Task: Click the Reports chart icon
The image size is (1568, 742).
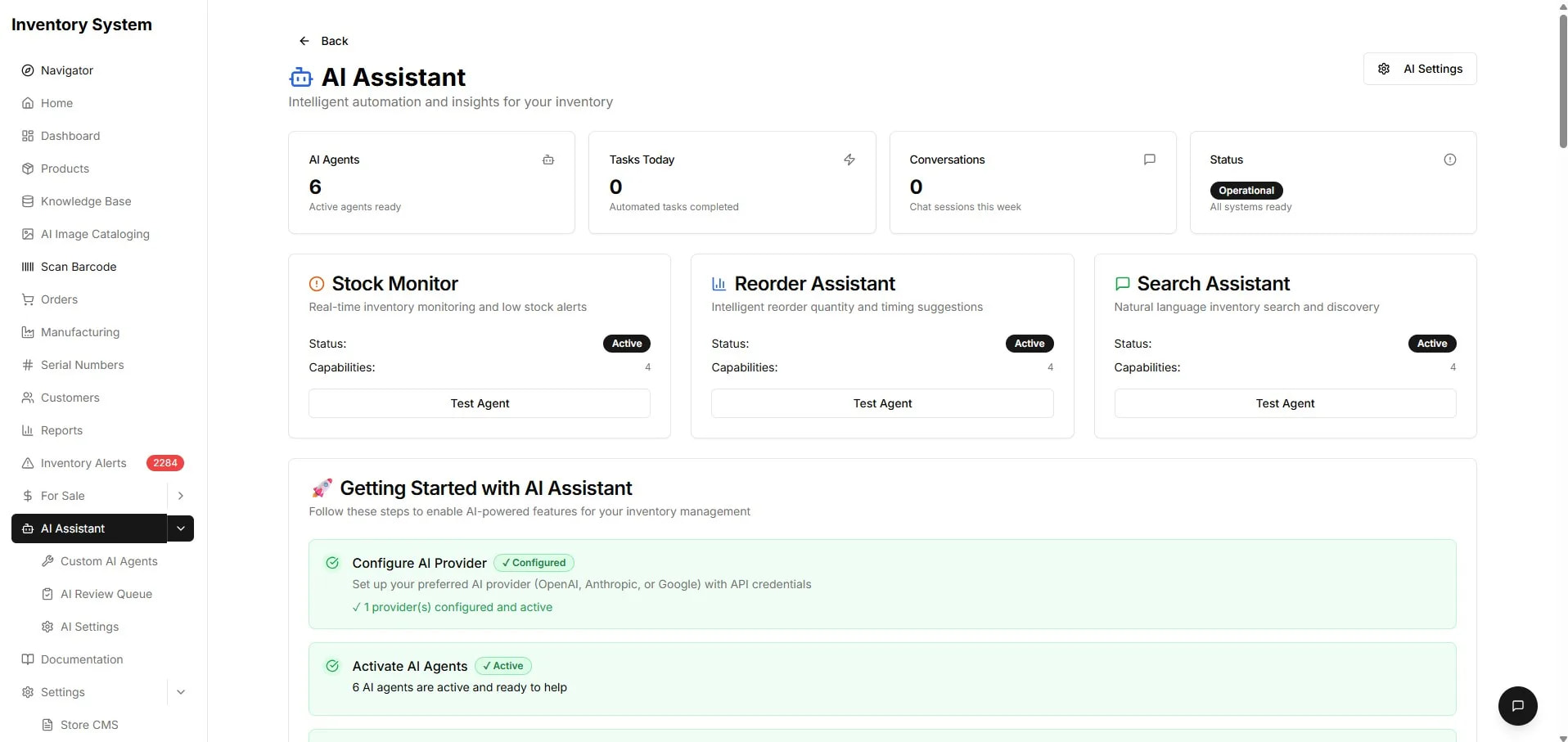Action: 28,430
